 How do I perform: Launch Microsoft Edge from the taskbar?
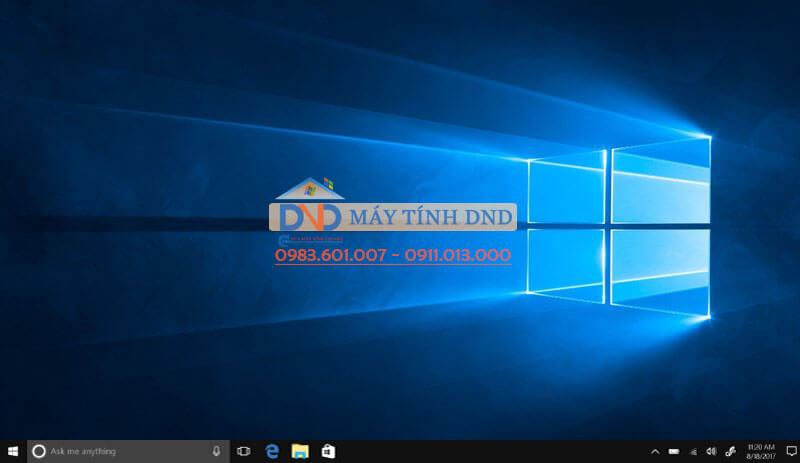[x=272, y=451]
